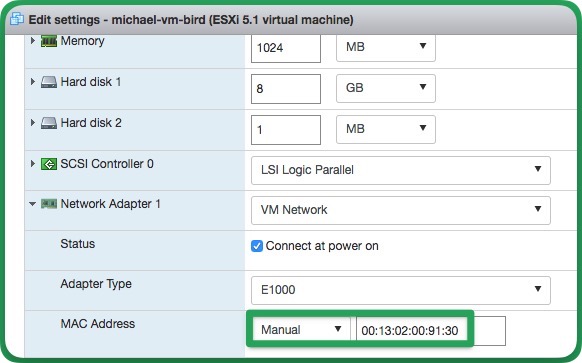Click the SCSI Controller 0 label

coord(107,164)
